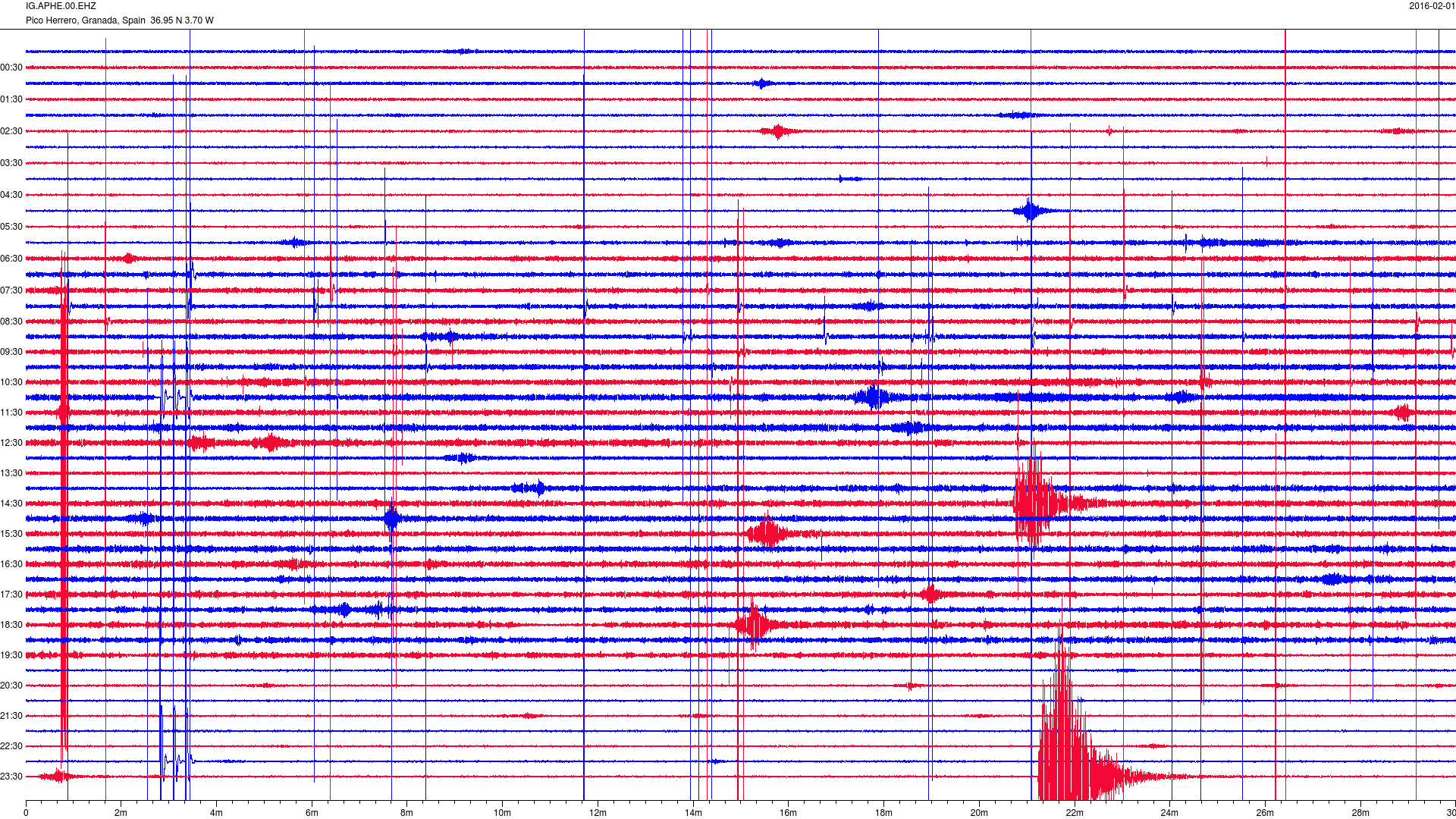Click the small red event on the 02:30 trace

click(x=777, y=131)
